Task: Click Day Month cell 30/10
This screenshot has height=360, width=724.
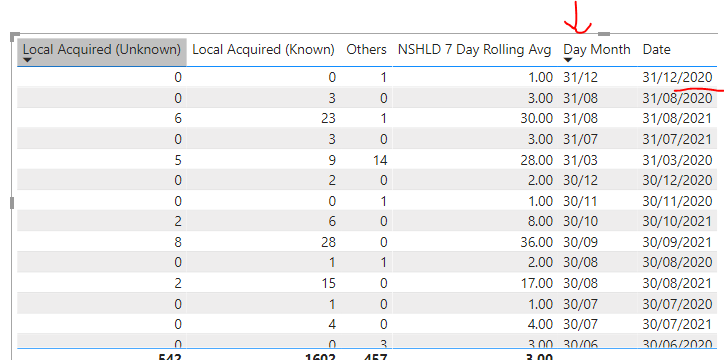Action: [x=580, y=222]
